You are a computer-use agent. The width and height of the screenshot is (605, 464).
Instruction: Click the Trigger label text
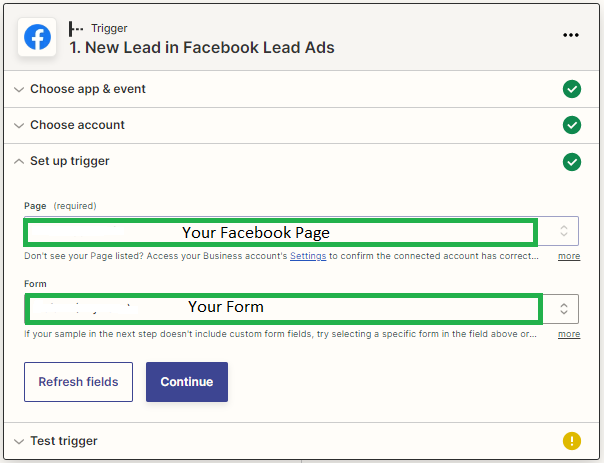[x=109, y=29]
